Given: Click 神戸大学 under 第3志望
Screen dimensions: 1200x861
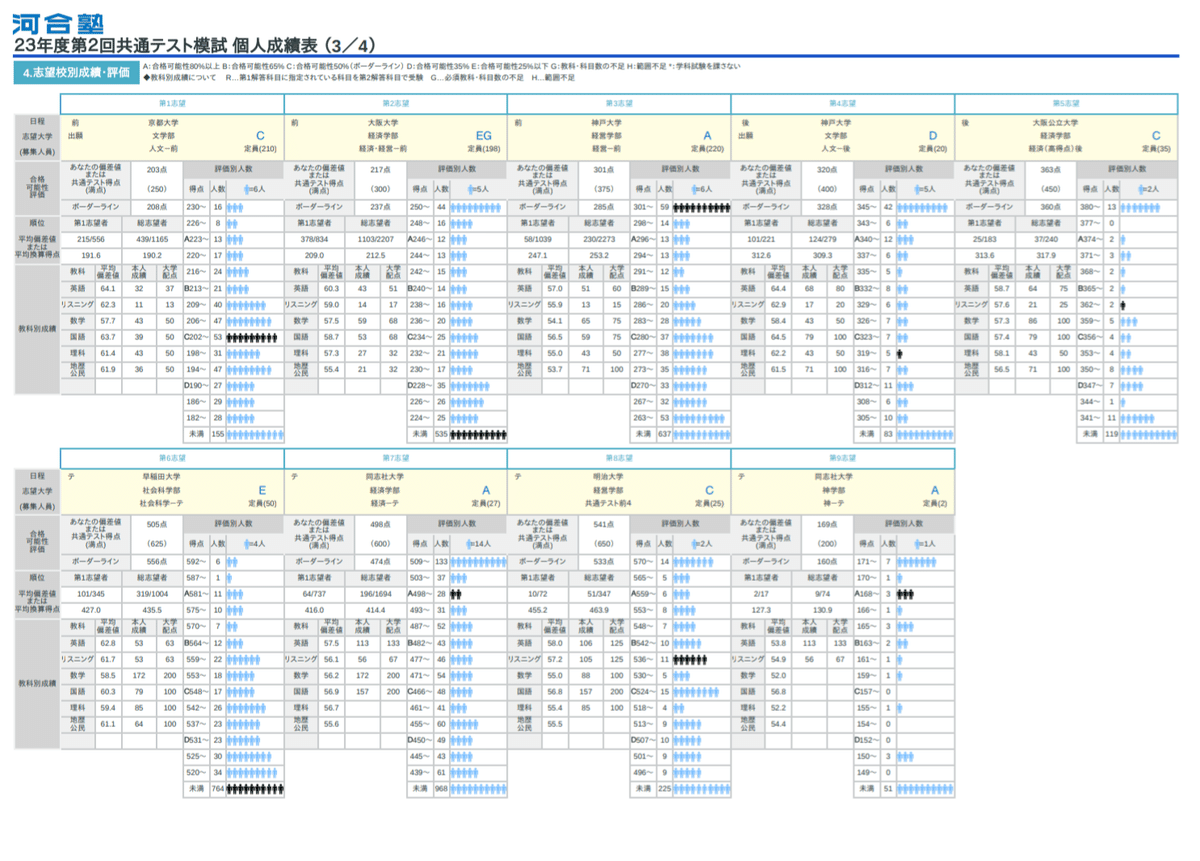Looking at the screenshot, I should pyautogui.click(x=607, y=122).
